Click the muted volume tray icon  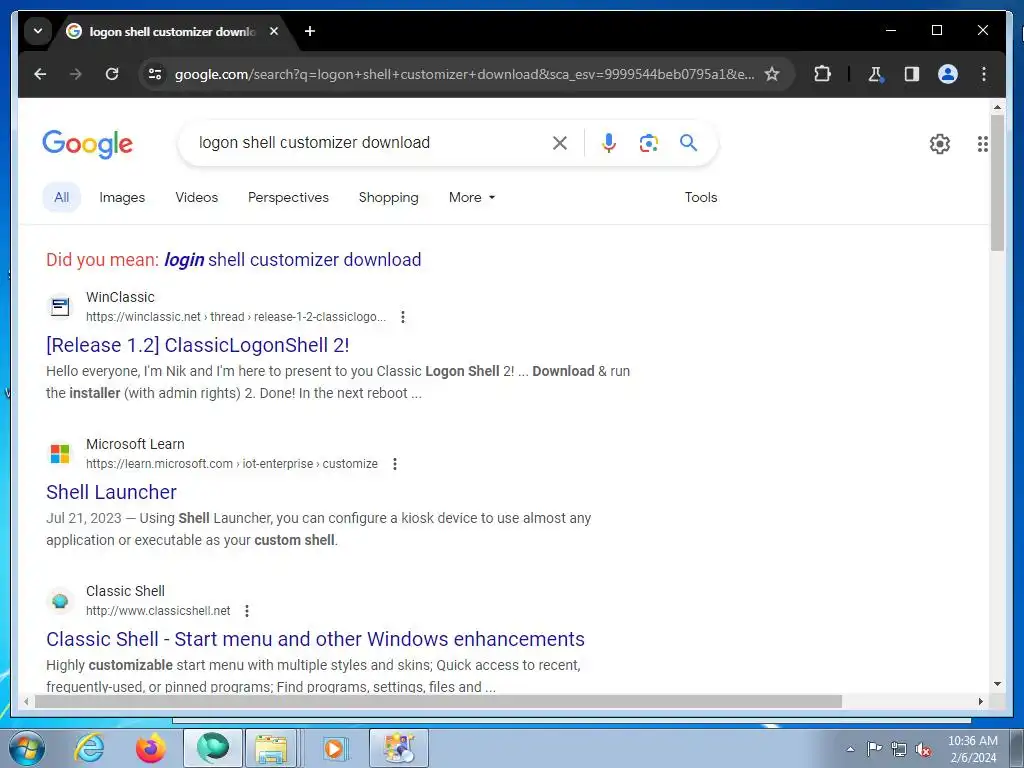click(923, 750)
